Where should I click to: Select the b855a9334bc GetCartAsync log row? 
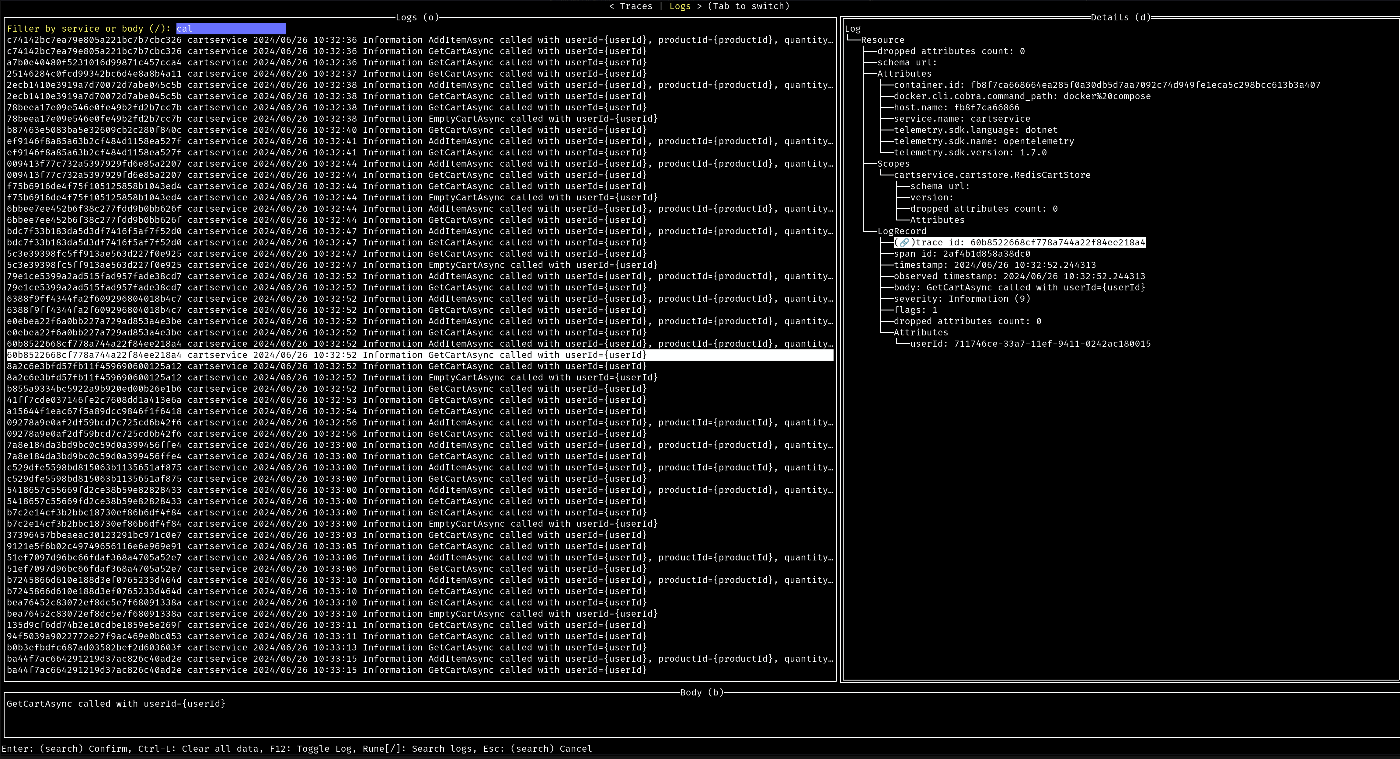pos(420,388)
